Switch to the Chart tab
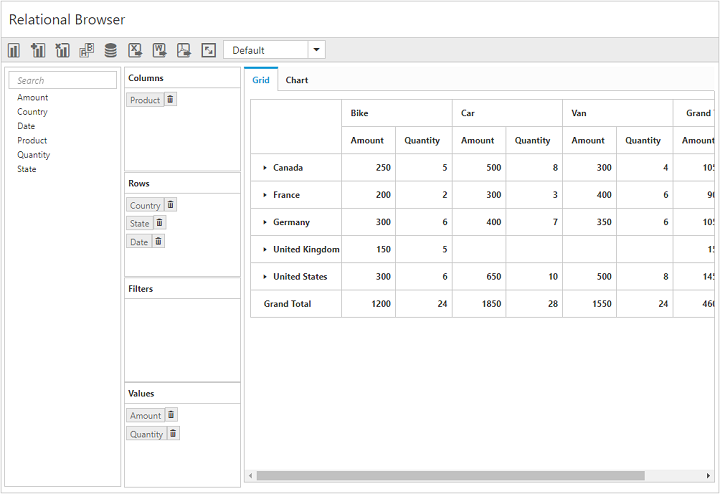 297,80
